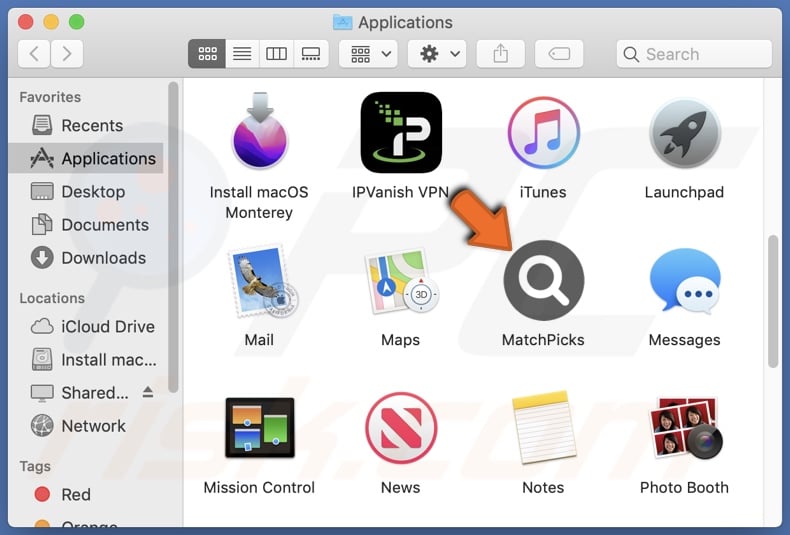Open Documents in the sidebar

[x=86, y=225]
